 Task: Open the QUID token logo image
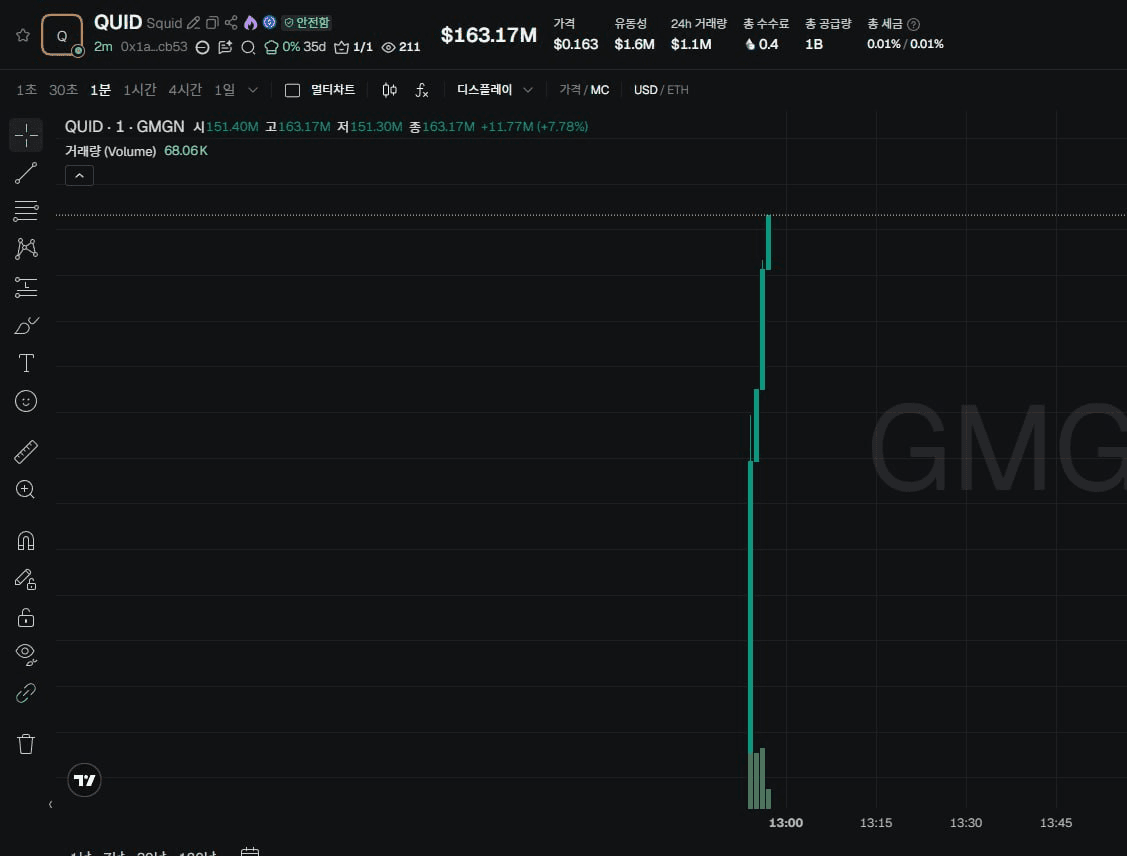(62, 35)
